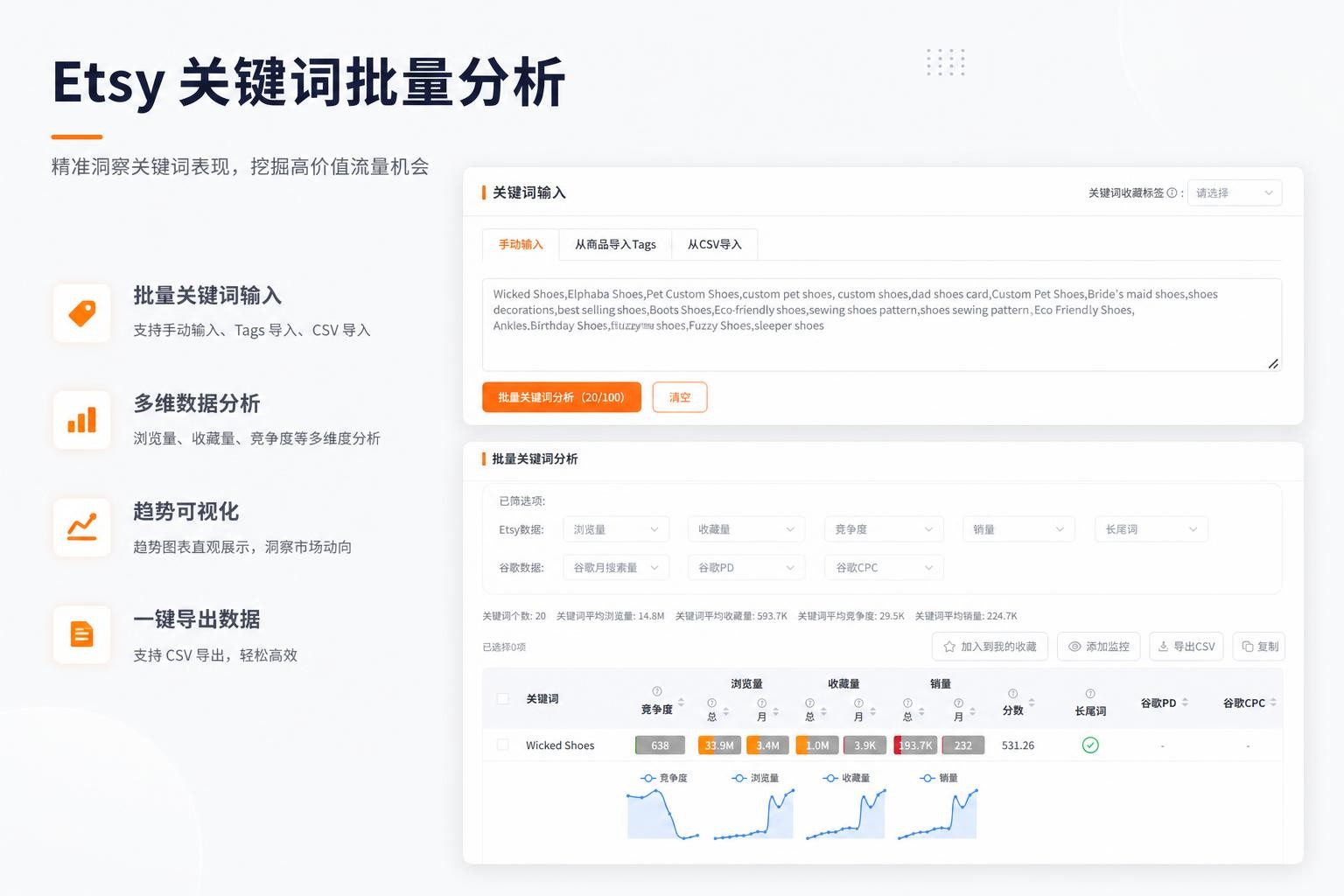Switch to the 从CSV导入 tab
This screenshot has height=896, width=1344.
click(714, 244)
